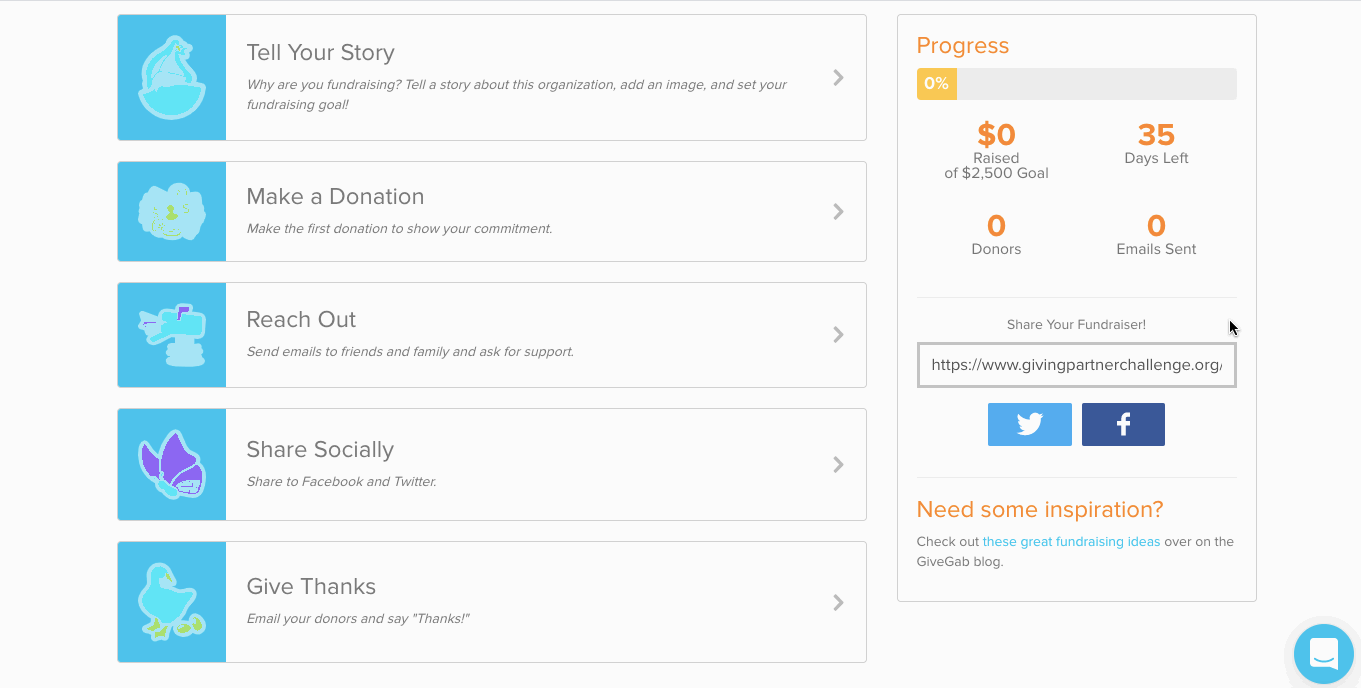1361x688 pixels.
Task: Select the Reach Out step title
Action: tap(301, 320)
